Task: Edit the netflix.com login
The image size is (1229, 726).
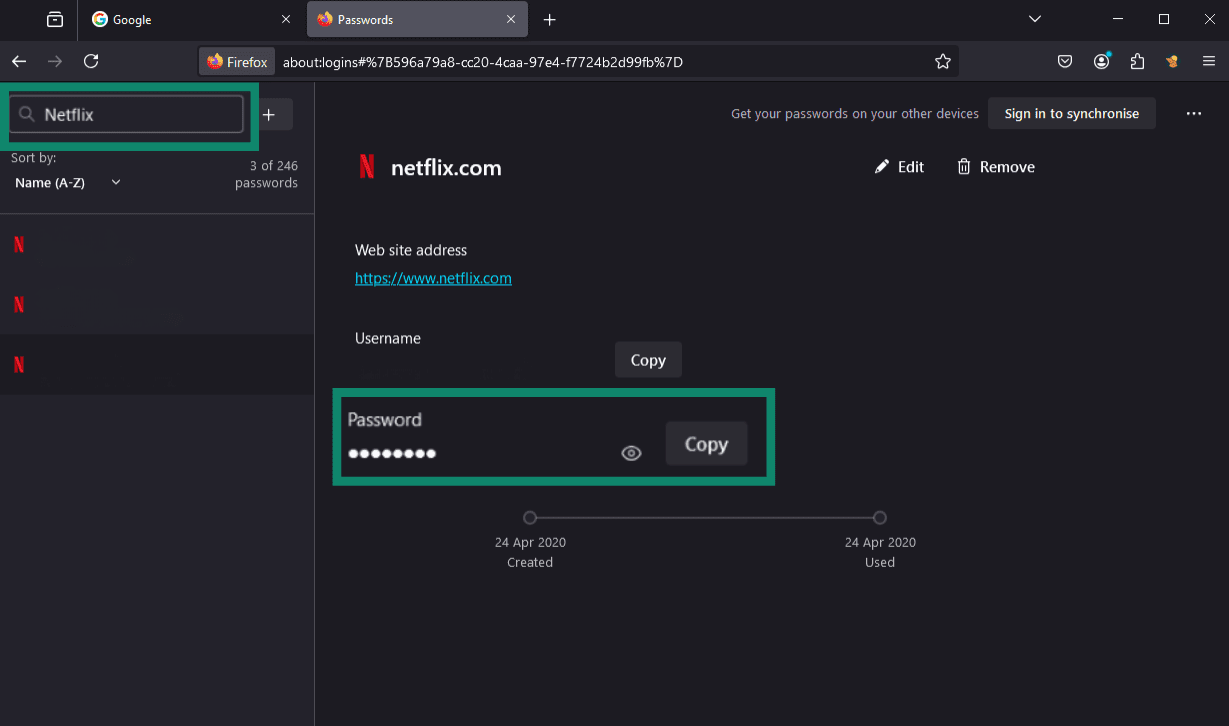Action: click(899, 167)
